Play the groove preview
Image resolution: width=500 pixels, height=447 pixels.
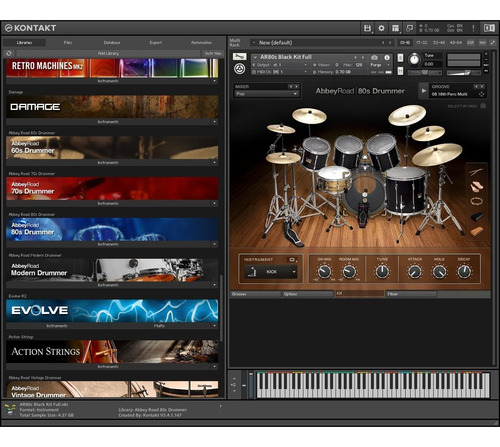(x=424, y=91)
